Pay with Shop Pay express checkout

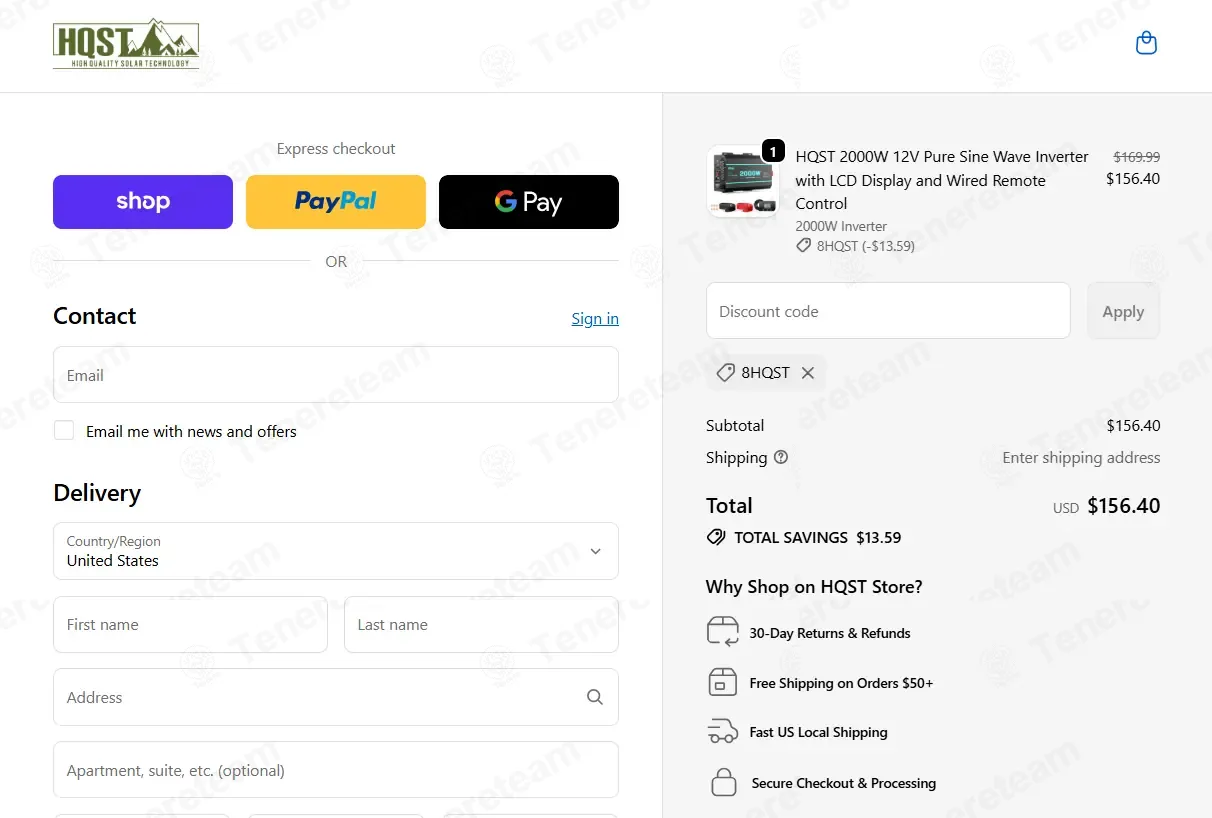[x=143, y=202]
